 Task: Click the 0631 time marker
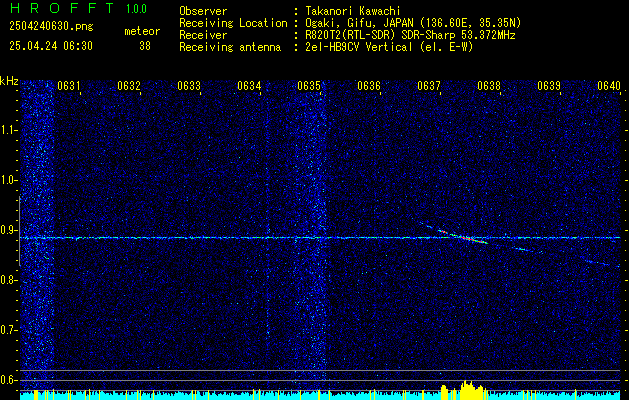tap(69, 86)
